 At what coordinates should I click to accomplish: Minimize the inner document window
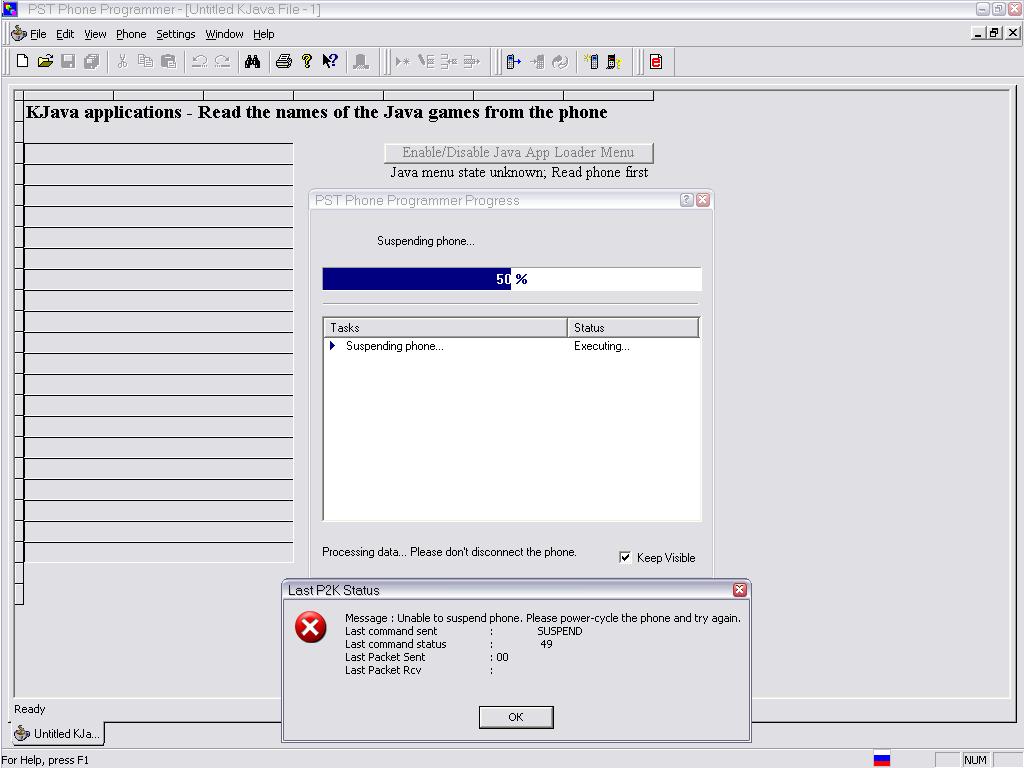(978, 33)
